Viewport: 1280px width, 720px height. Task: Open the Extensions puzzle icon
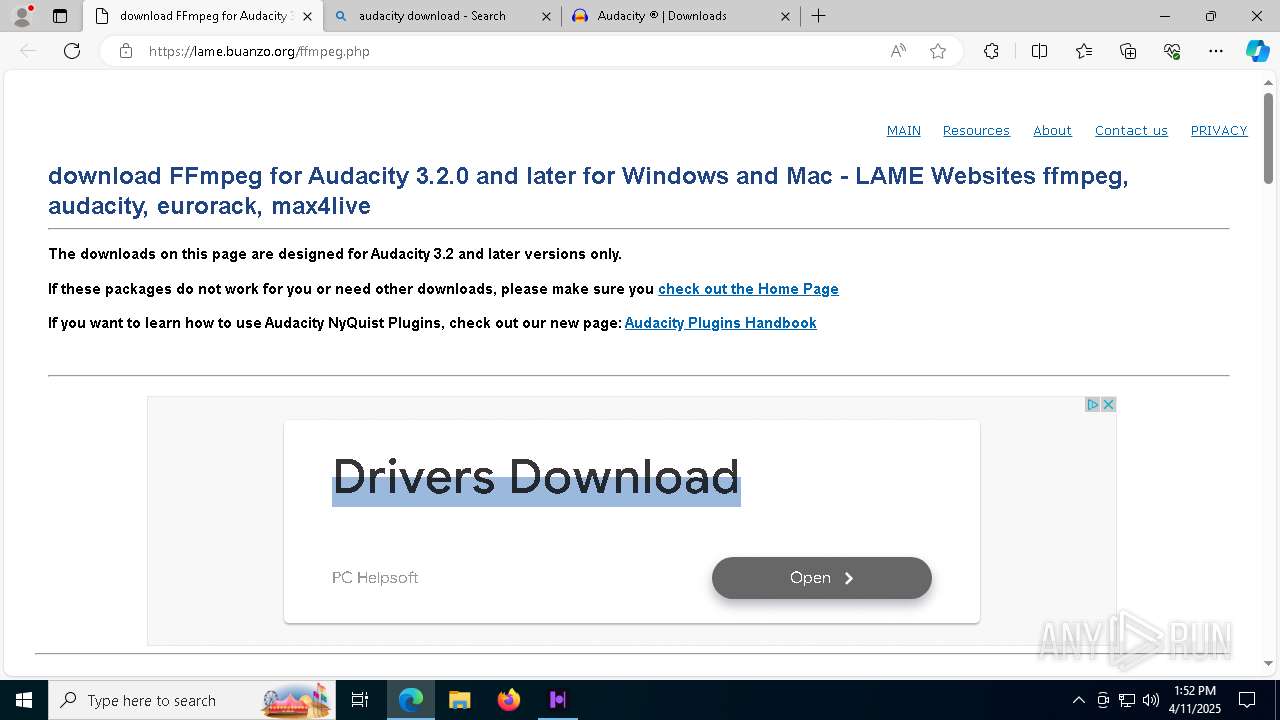(x=991, y=51)
